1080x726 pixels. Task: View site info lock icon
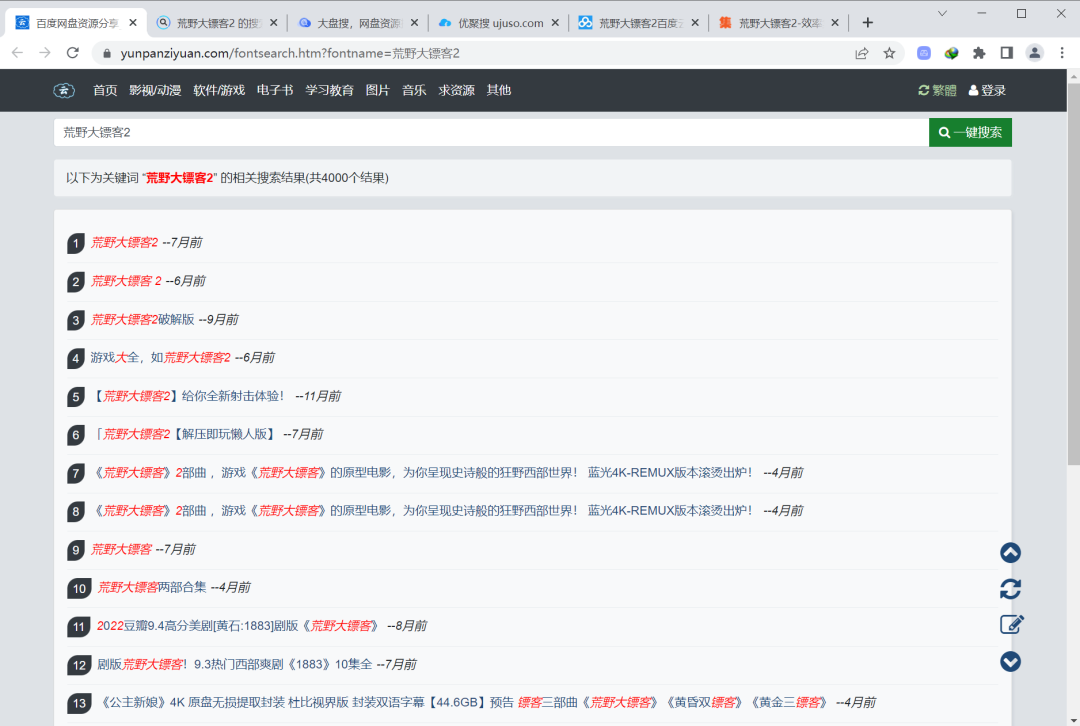point(106,53)
